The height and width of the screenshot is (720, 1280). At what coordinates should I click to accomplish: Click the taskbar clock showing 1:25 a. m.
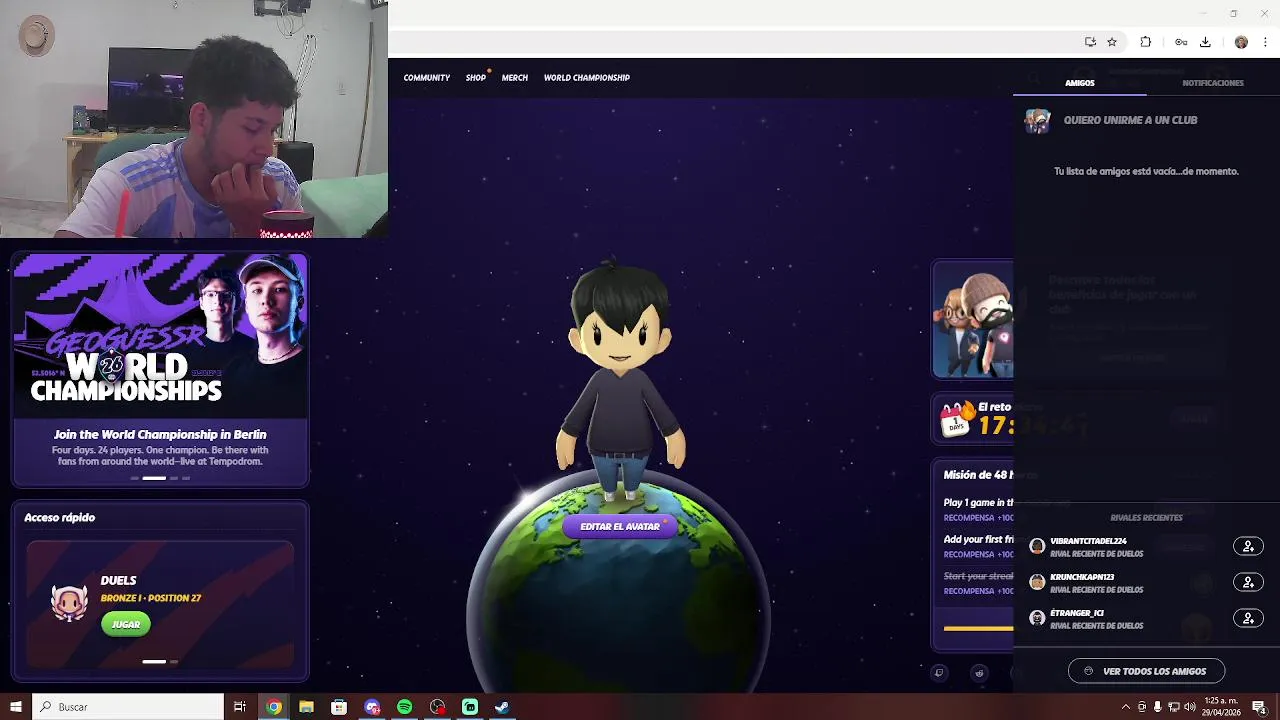point(1222,707)
